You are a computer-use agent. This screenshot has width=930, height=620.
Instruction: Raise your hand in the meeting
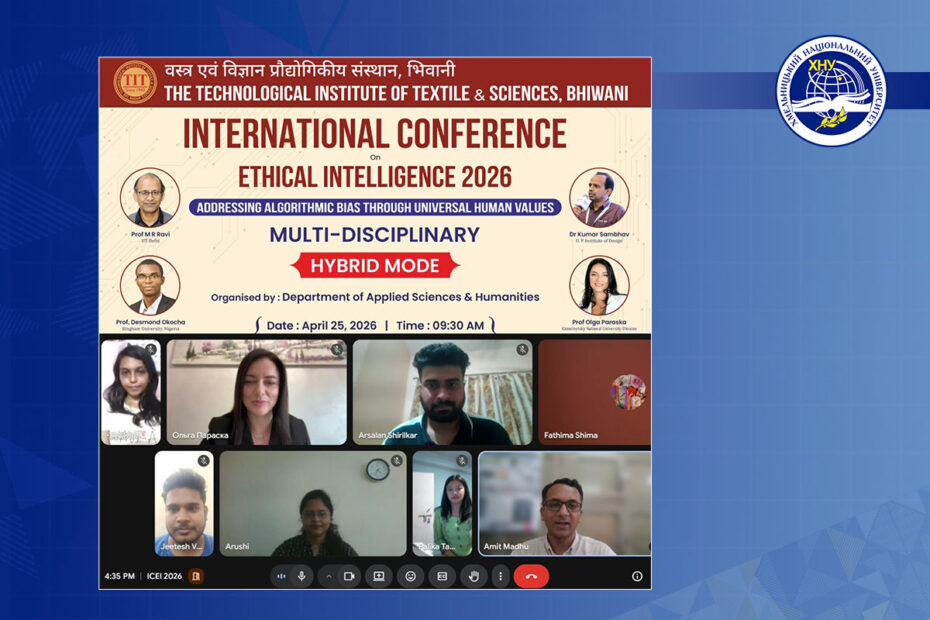[473, 576]
